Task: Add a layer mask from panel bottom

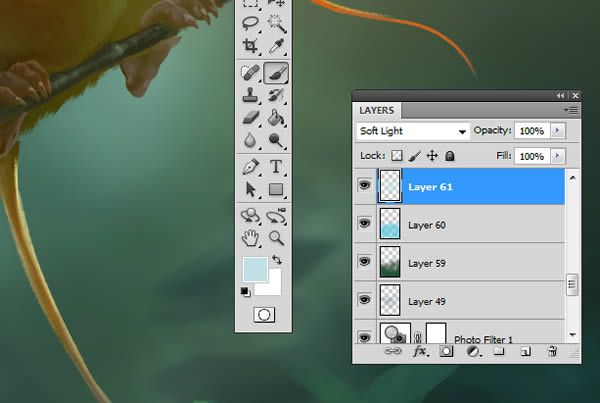Action: [x=447, y=352]
